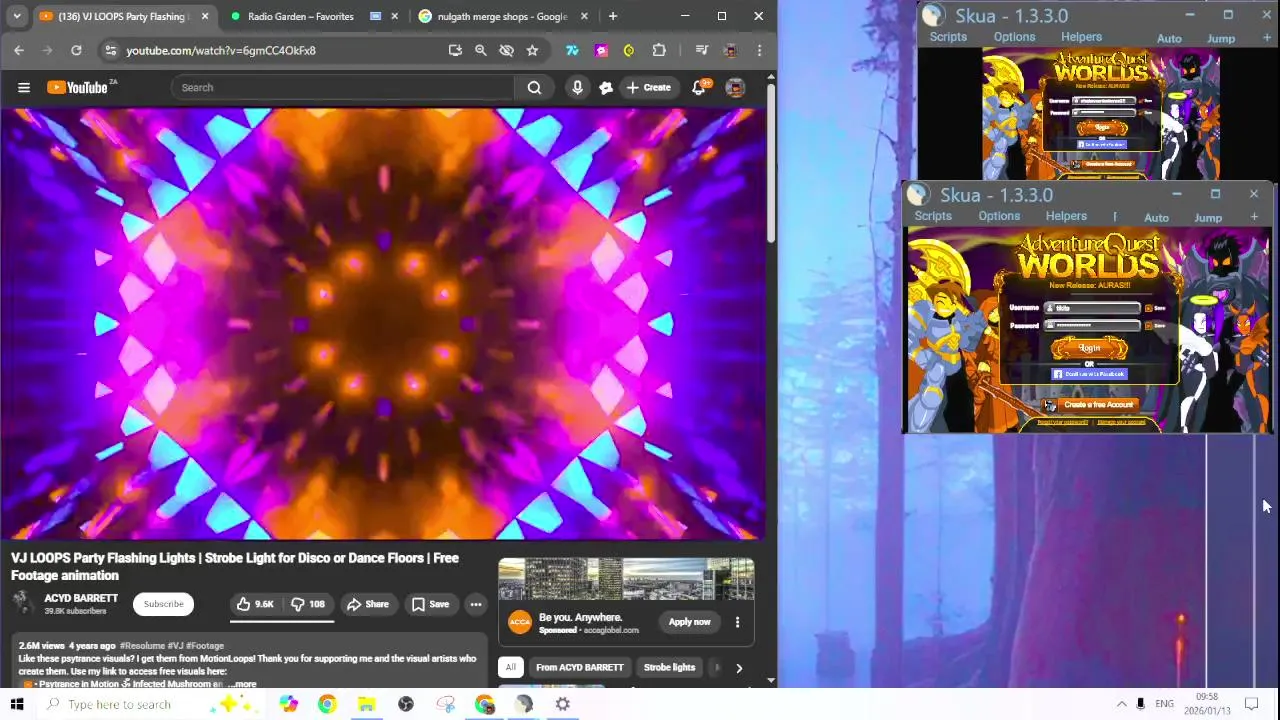Viewport: 1280px width, 720px height.
Task: Click Jump in front Skua window
Action: click(x=1208, y=218)
